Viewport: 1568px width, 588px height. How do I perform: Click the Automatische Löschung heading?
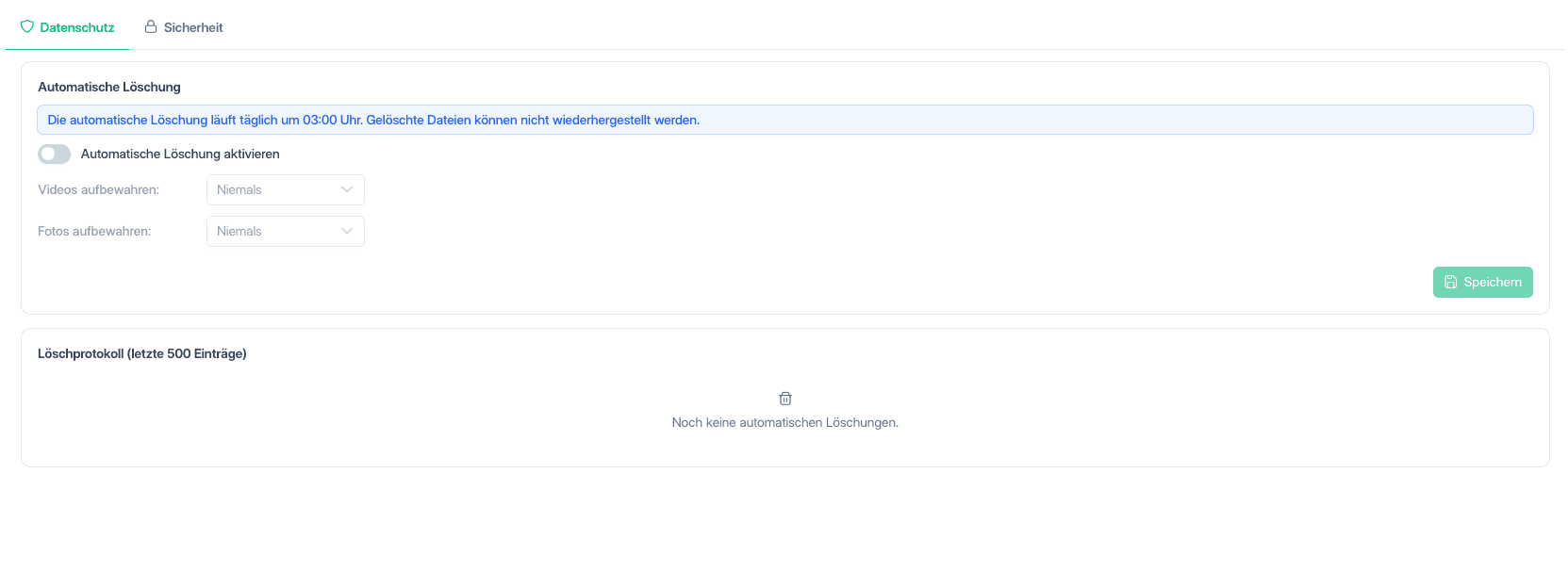coord(109,87)
